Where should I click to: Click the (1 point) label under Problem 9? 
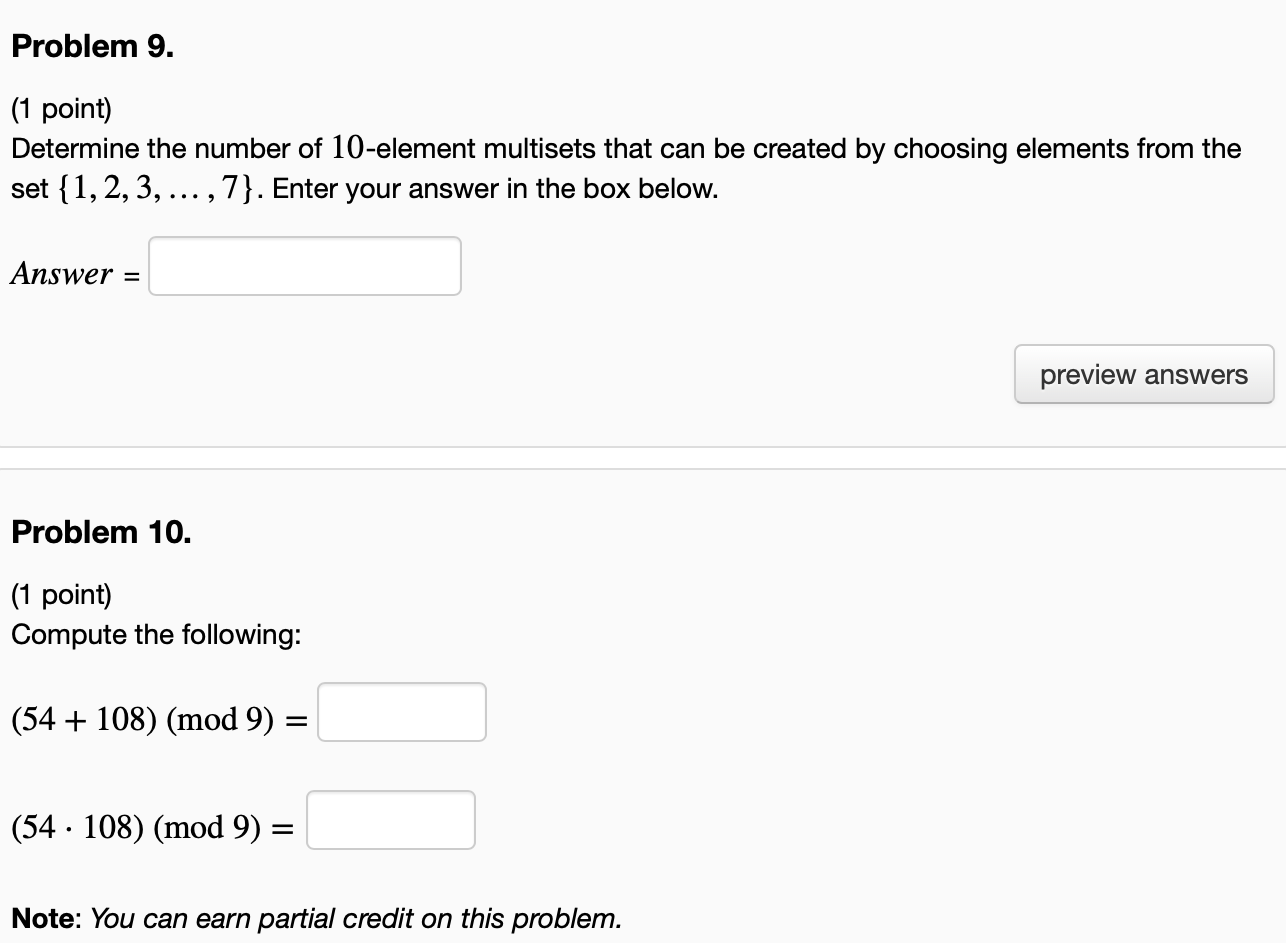58,108
